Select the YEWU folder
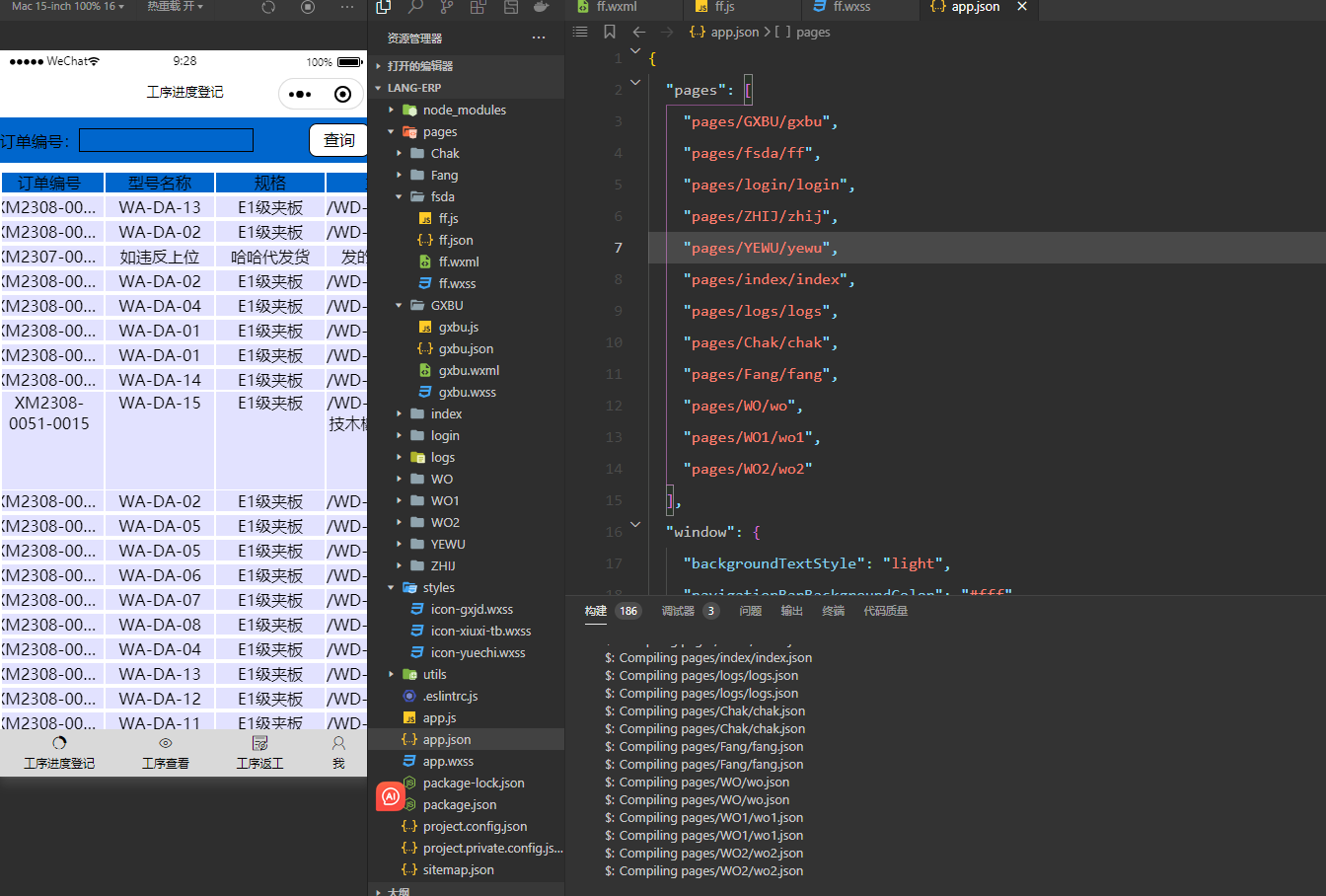Image resolution: width=1326 pixels, height=896 pixels. (448, 544)
